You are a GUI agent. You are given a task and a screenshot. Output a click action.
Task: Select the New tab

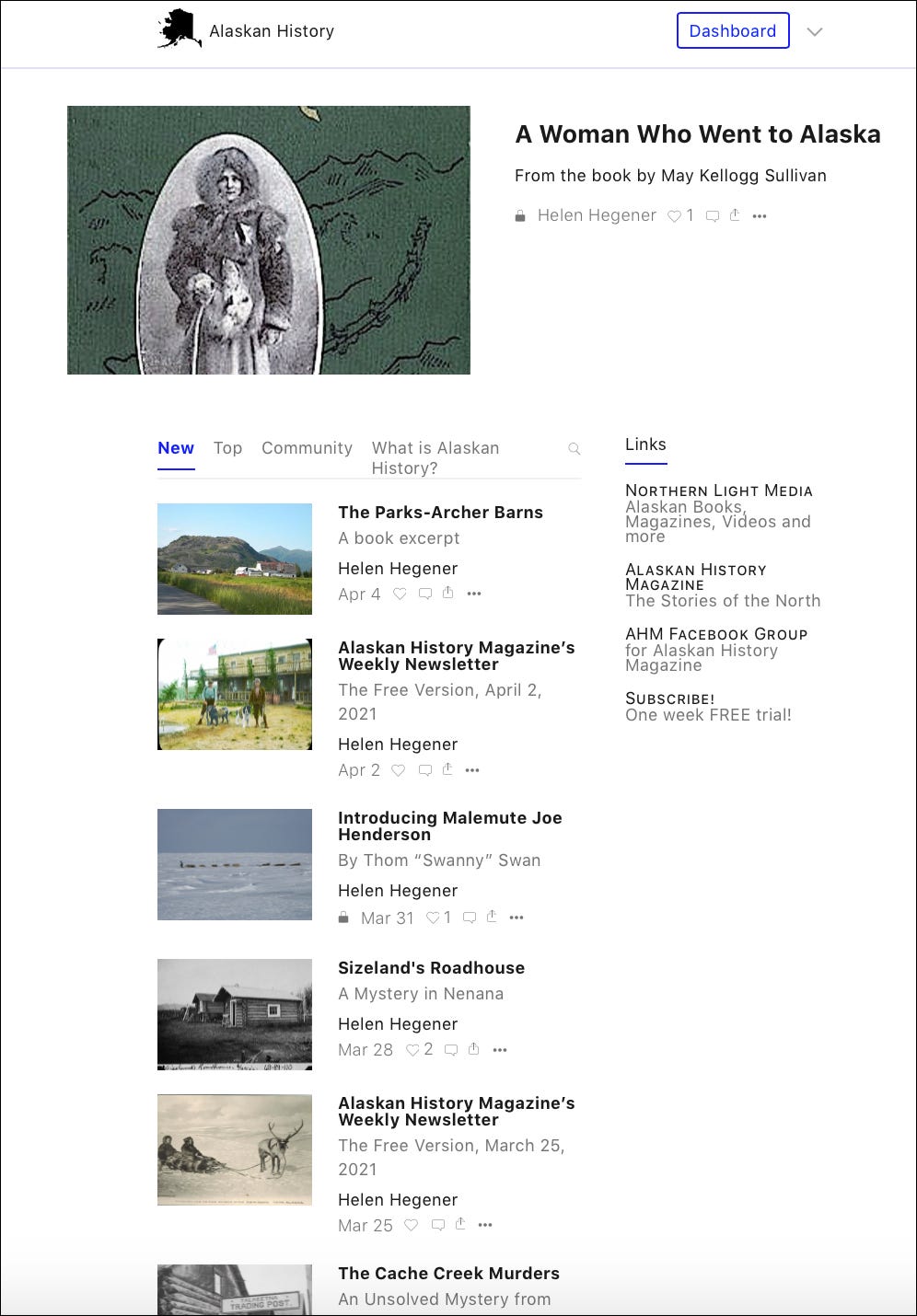(x=176, y=448)
